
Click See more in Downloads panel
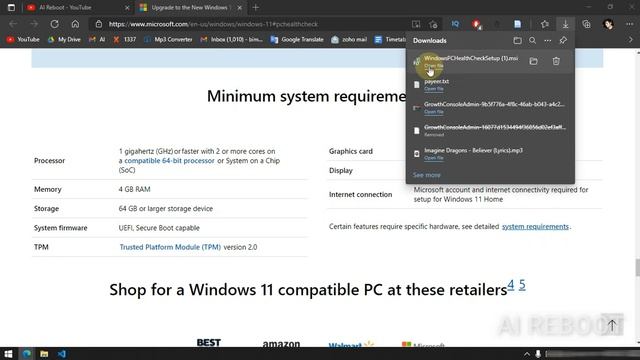point(427,175)
